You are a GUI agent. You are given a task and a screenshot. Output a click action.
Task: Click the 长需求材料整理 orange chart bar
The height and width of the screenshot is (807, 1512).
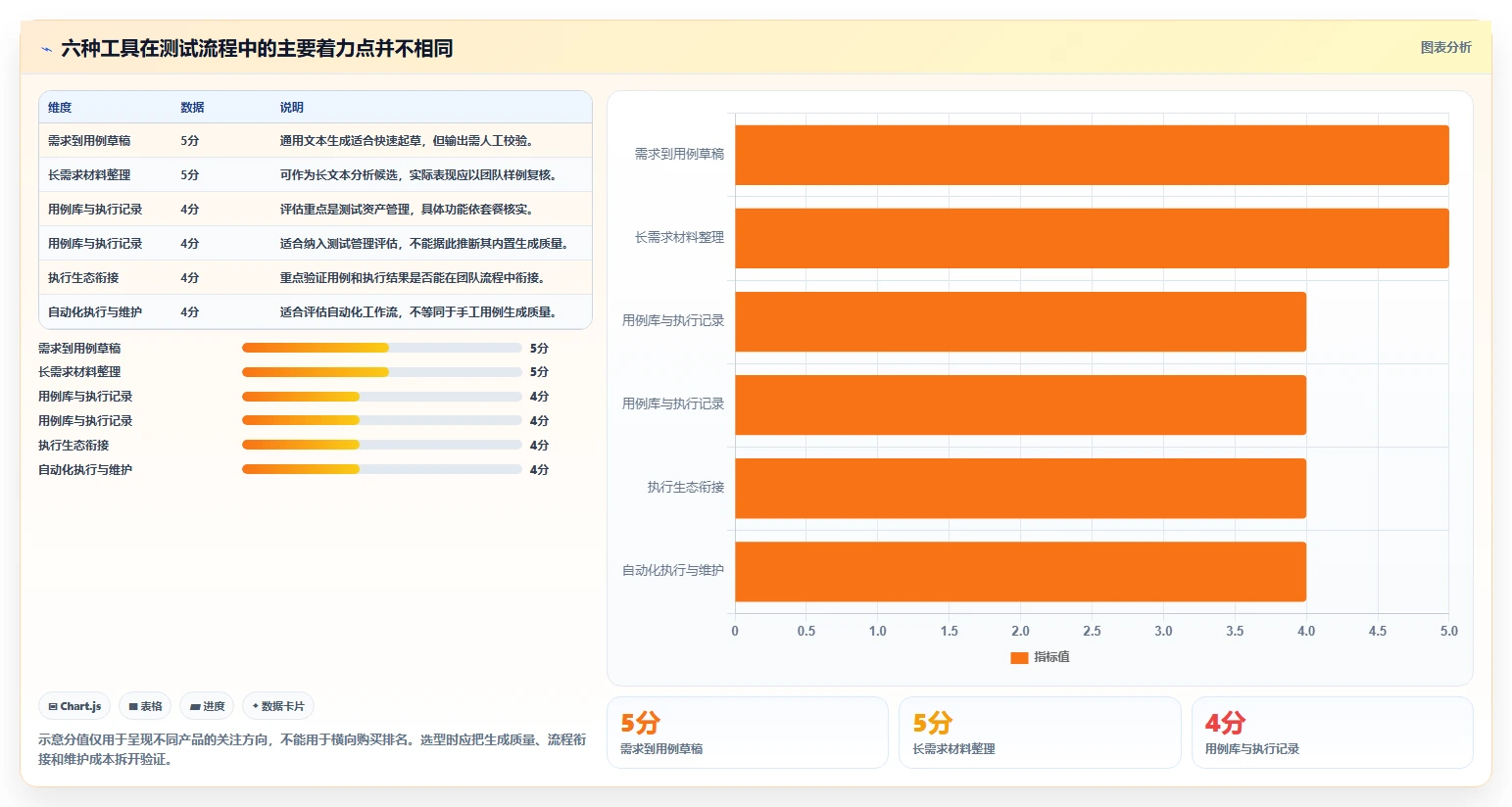click(1092, 238)
